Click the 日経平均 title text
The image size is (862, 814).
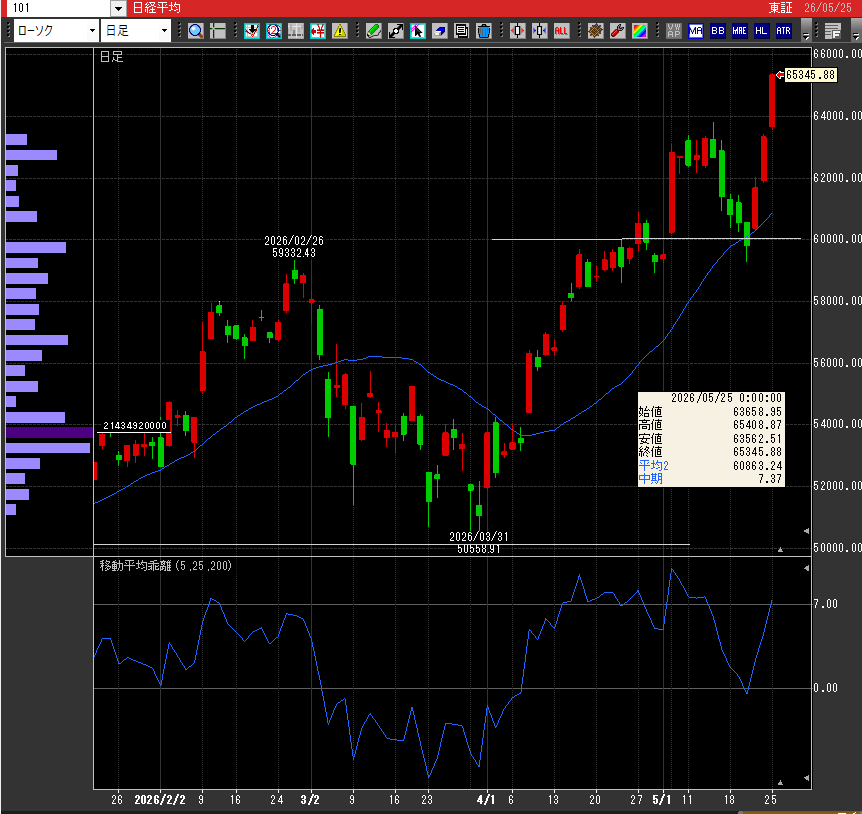point(157,8)
